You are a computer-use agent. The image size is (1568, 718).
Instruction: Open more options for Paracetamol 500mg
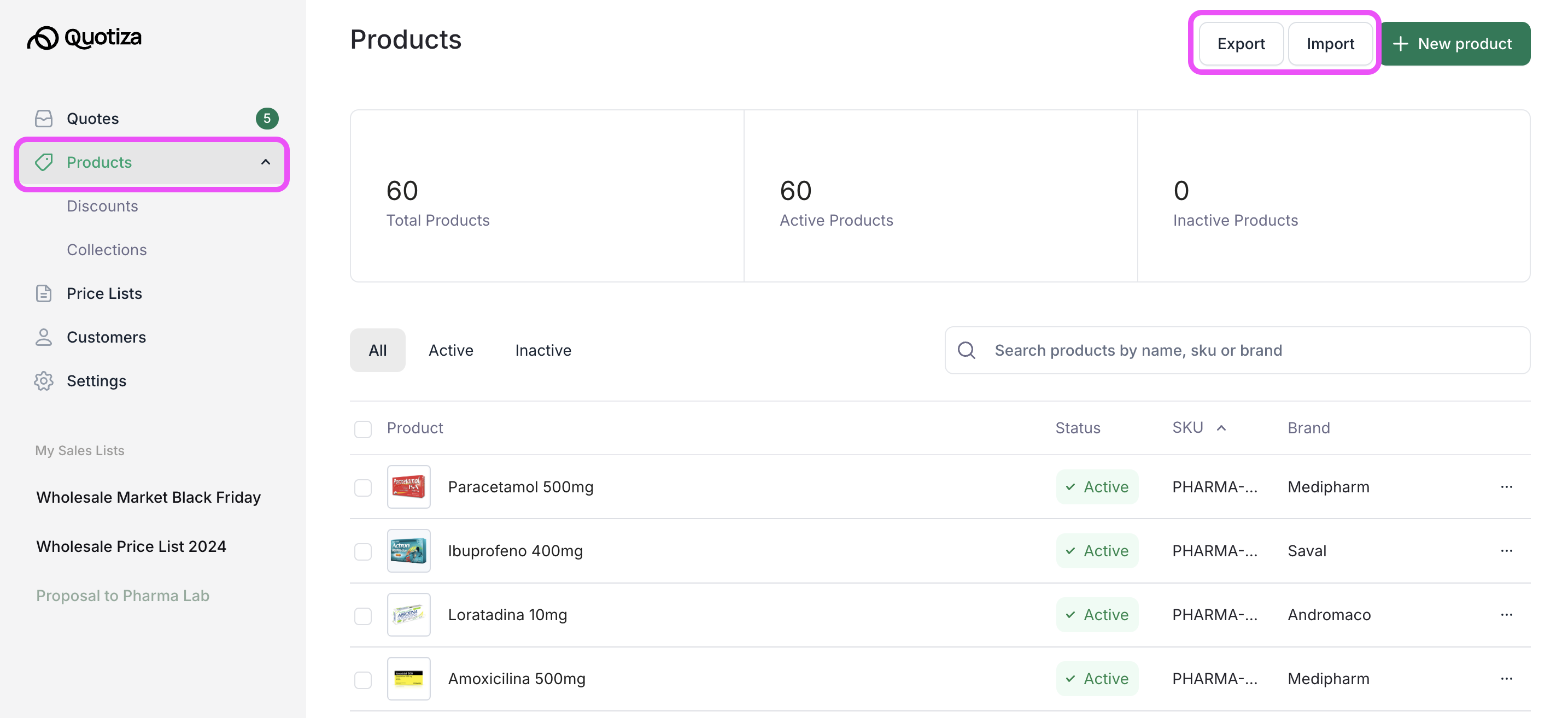click(1507, 487)
